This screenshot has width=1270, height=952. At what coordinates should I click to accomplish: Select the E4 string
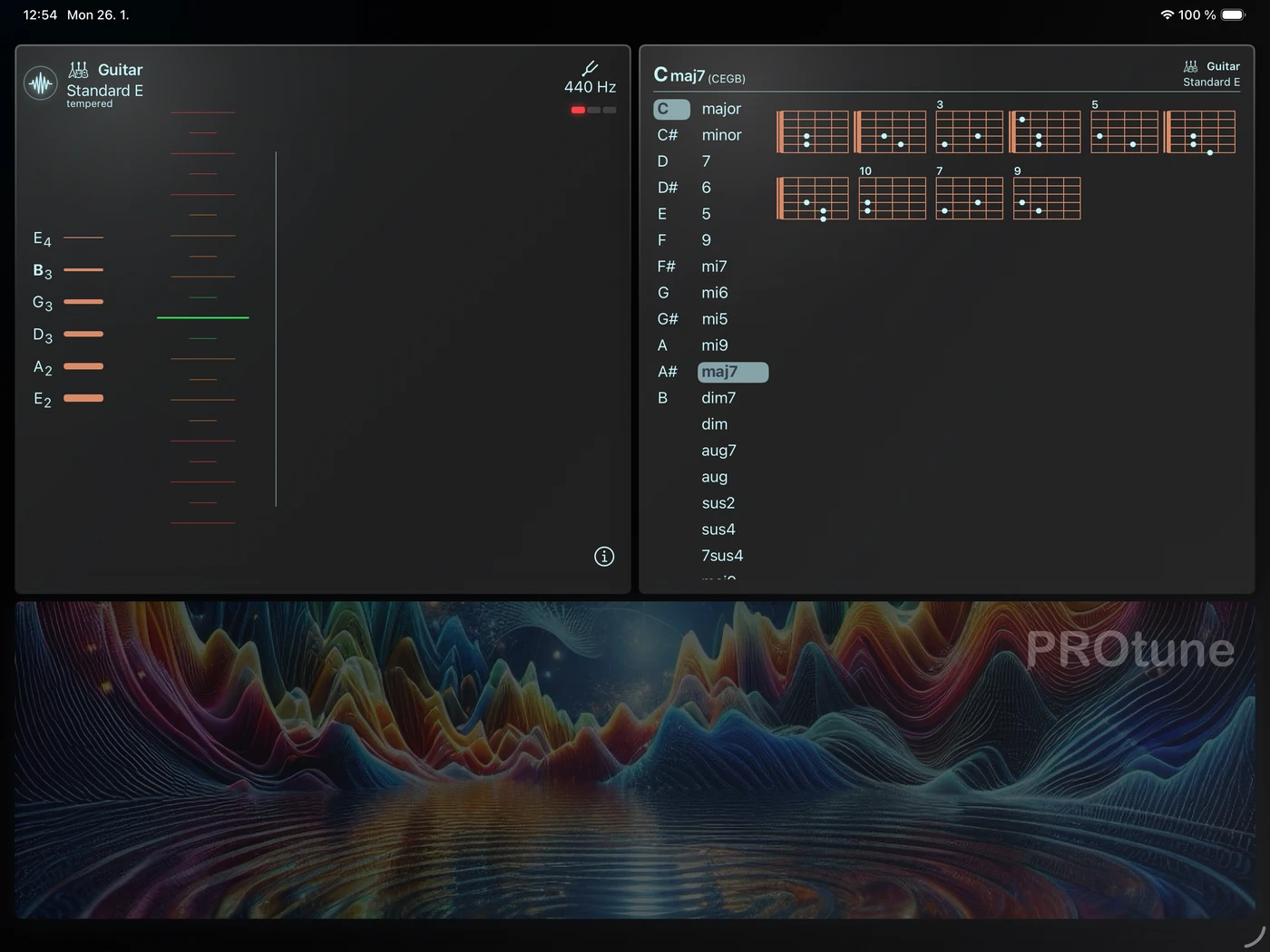[x=68, y=238]
